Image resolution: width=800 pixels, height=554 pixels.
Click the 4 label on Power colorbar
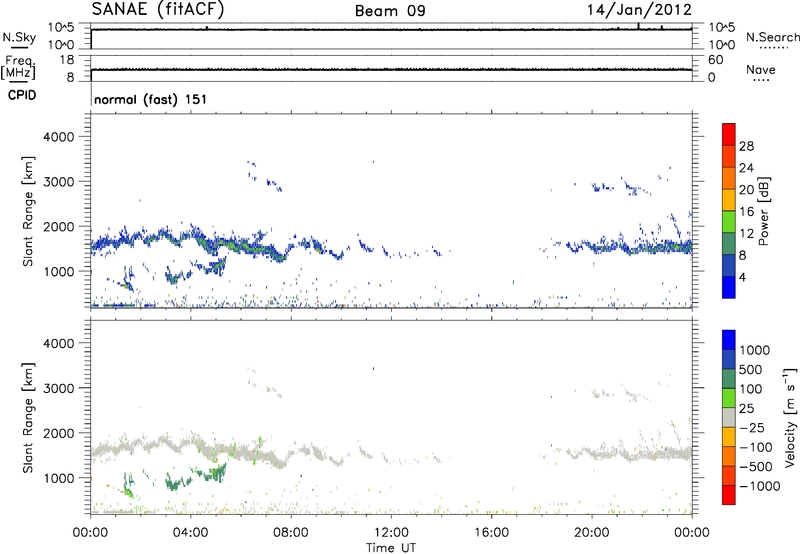click(x=743, y=277)
